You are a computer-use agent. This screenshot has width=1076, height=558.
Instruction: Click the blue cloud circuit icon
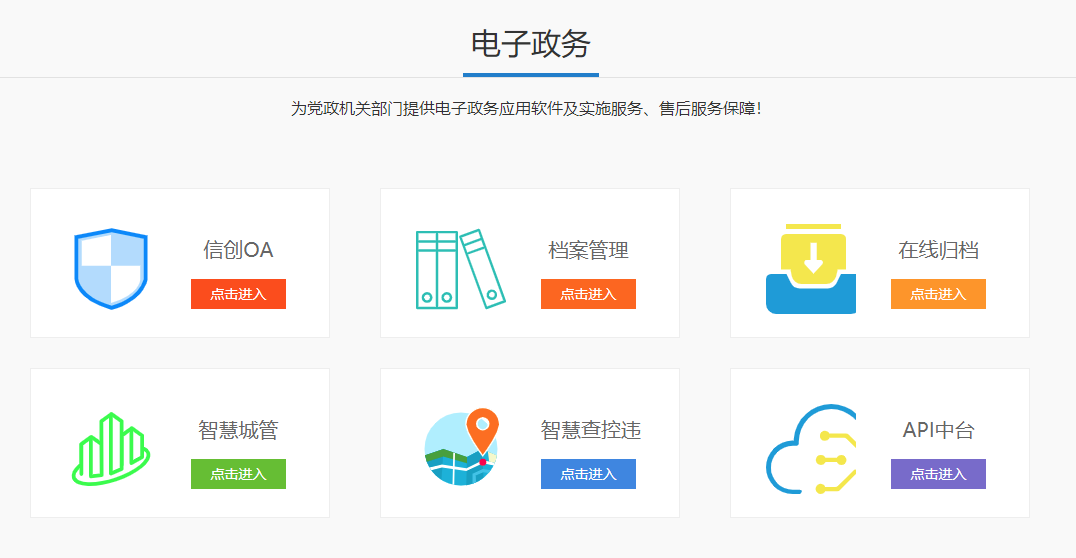click(811, 448)
